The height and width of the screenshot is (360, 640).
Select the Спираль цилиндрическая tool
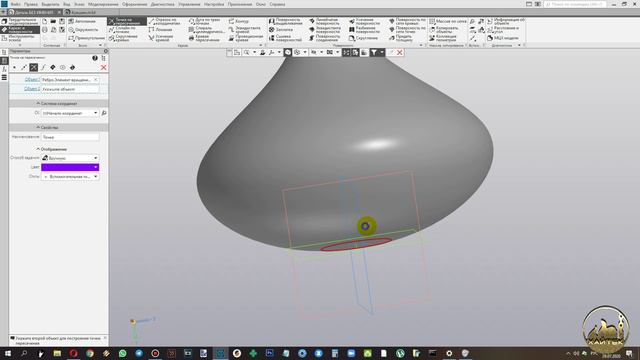(x=207, y=29)
